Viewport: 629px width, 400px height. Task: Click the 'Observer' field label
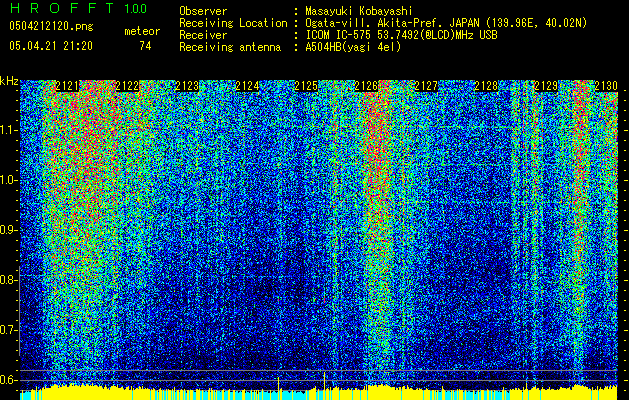coord(203,11)
